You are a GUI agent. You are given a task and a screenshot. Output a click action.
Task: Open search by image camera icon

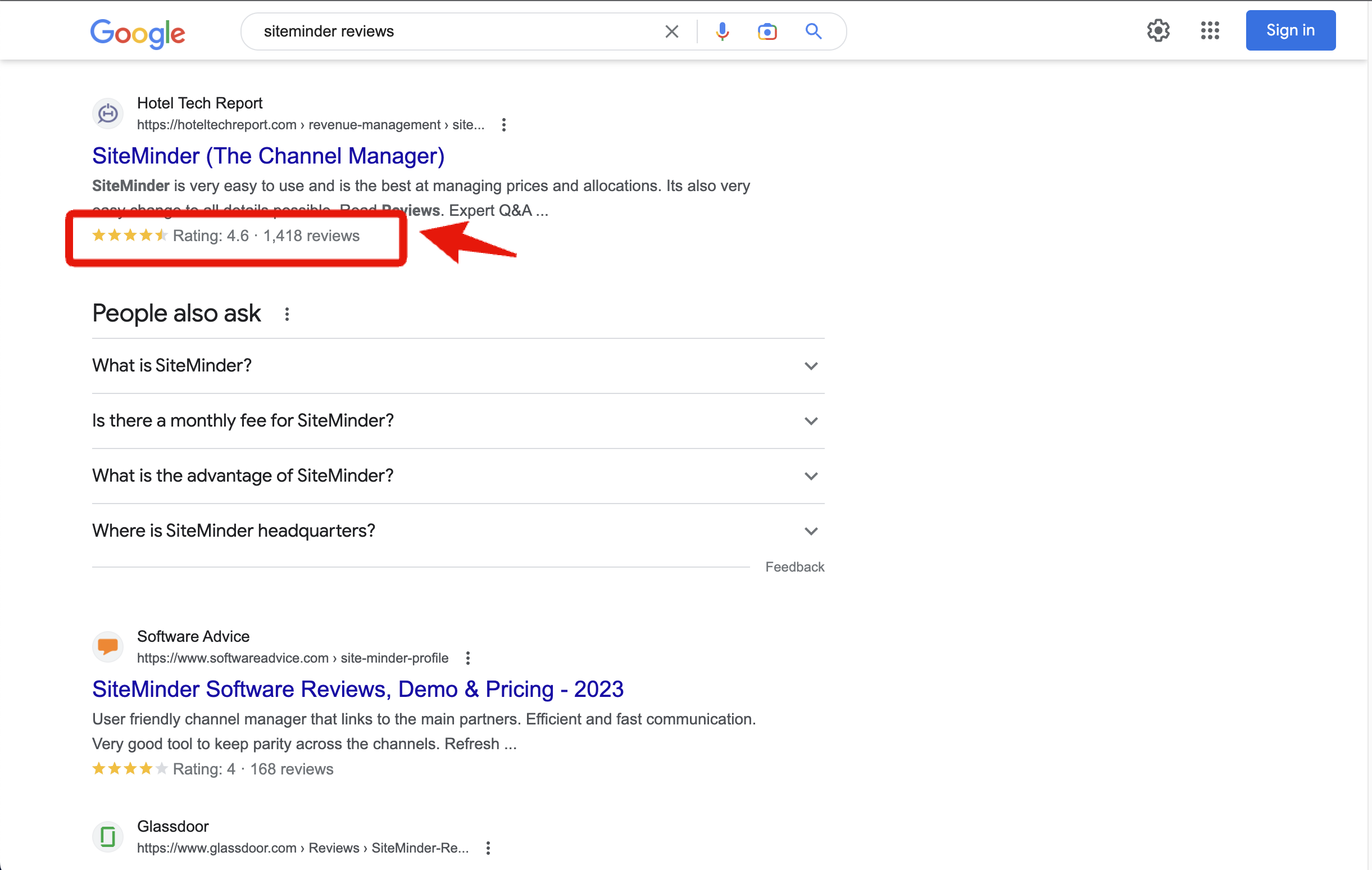point(767,31)
